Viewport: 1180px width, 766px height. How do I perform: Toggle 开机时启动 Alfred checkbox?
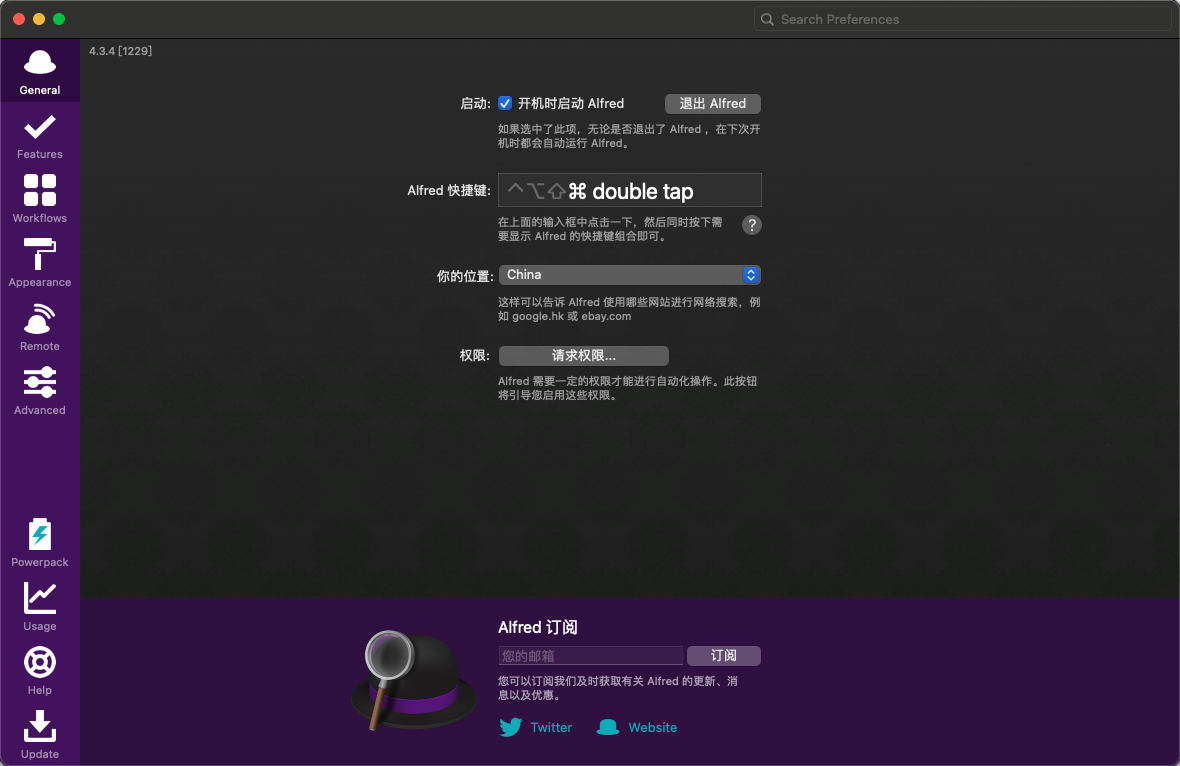pyautogui.click(x=505, y=103)
